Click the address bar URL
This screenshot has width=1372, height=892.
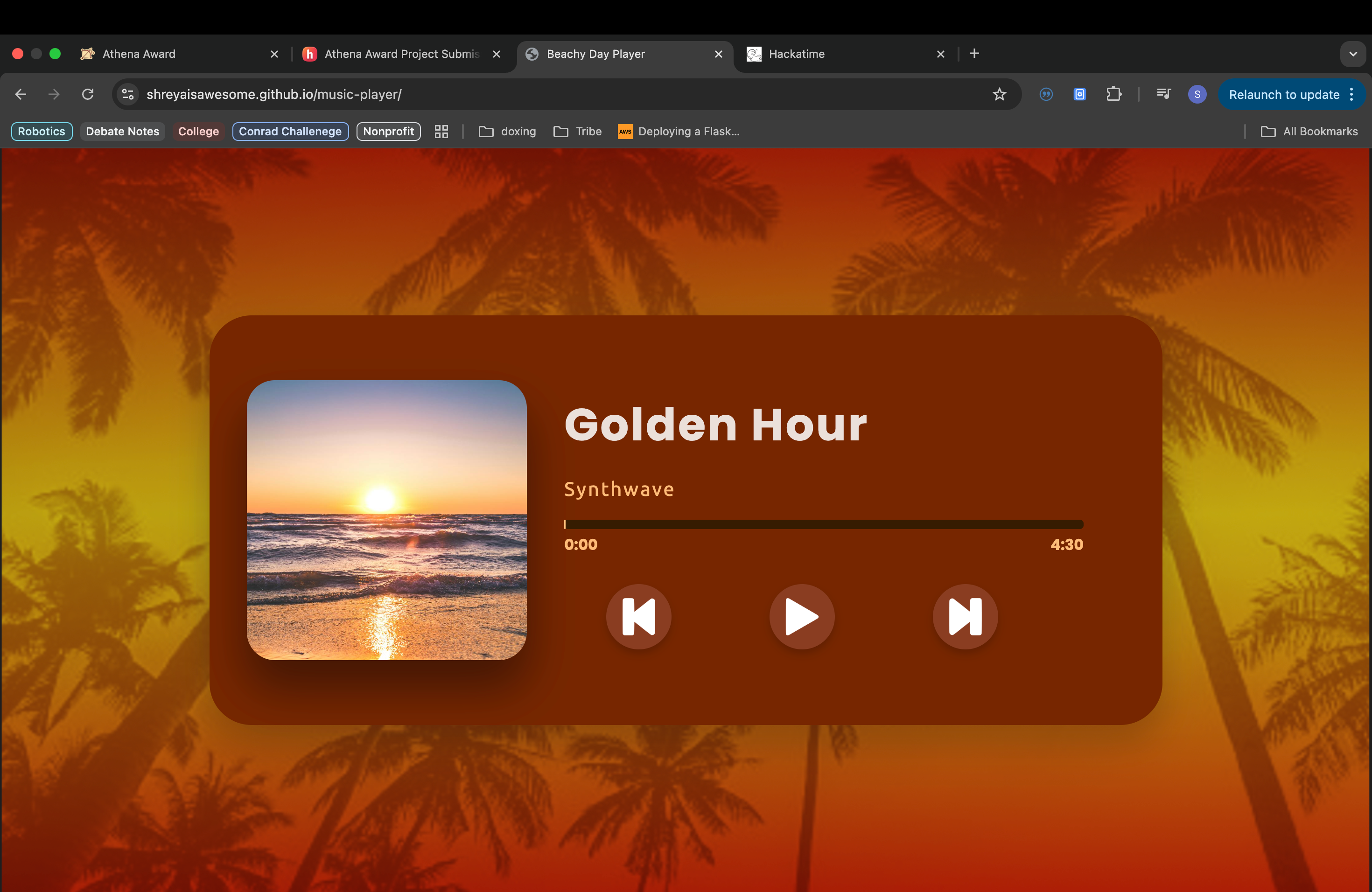click(x=274, y=95)
